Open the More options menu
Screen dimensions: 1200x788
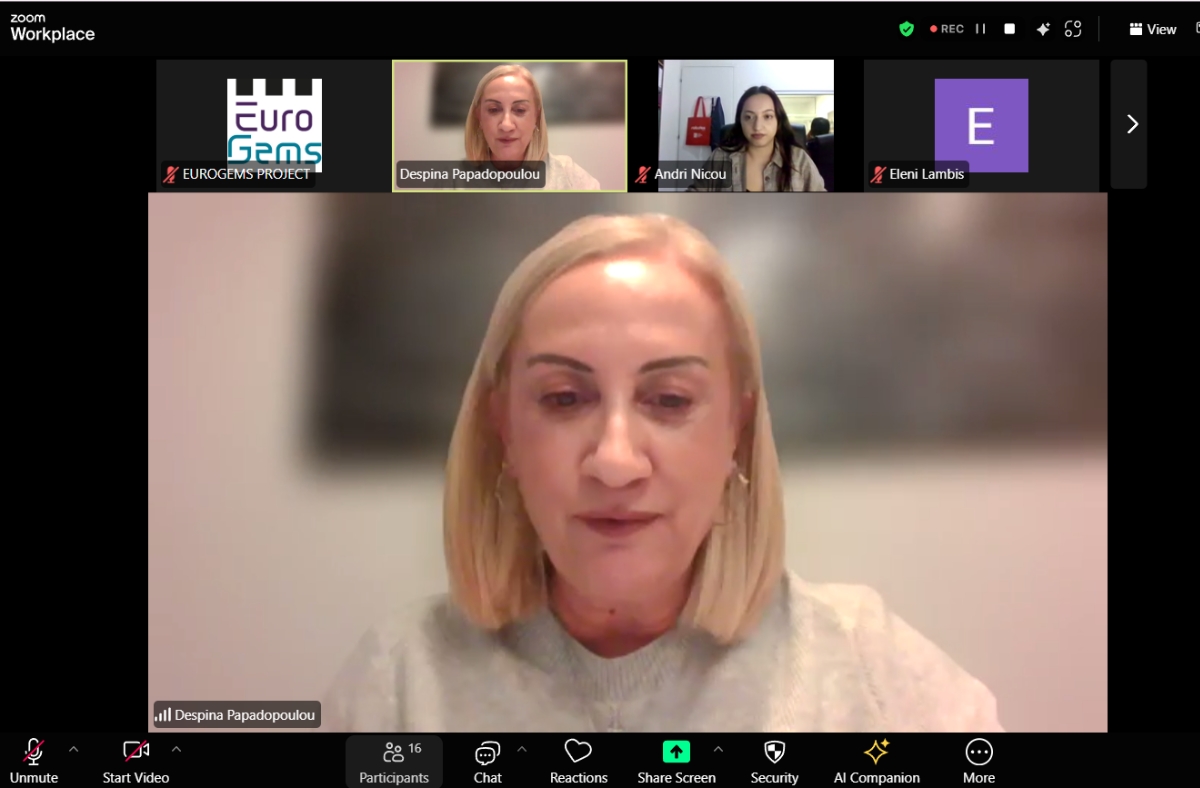[978, 762]
